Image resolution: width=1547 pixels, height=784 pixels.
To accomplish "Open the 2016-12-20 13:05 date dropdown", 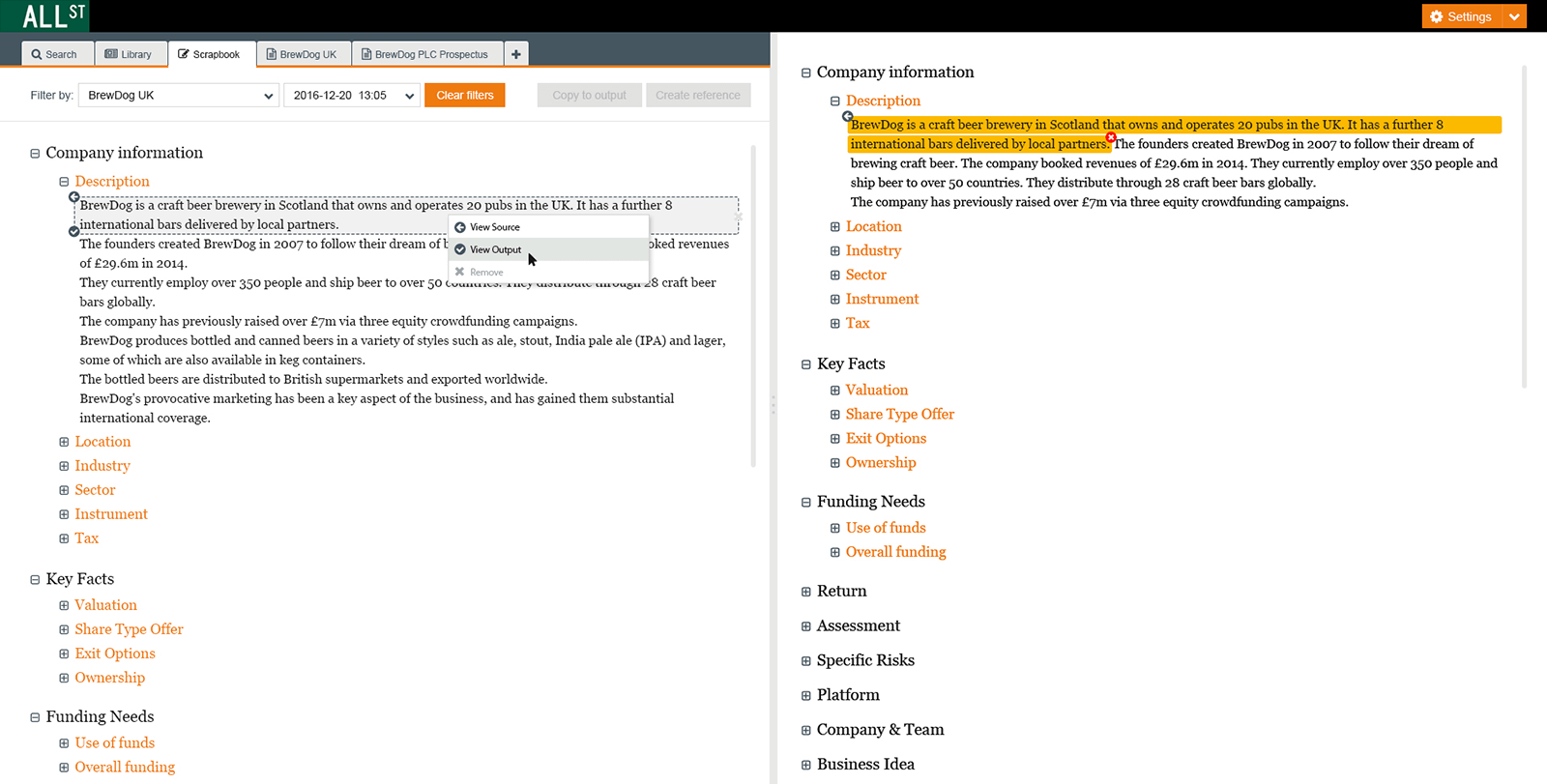I will click(352, 95).
